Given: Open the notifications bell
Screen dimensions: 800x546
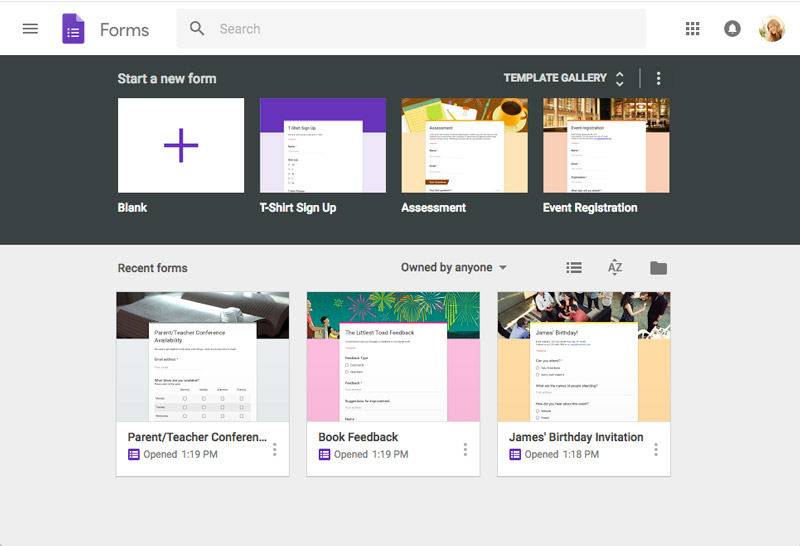Looking at the screenshot, I should pyautogui.click(x=732, y=29).
